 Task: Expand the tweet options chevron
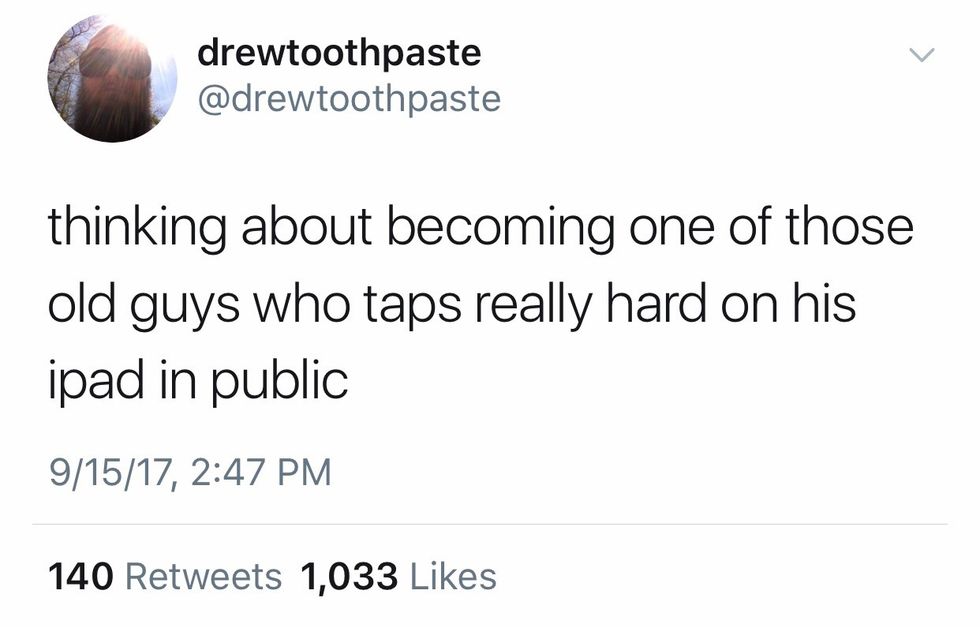click(921, 55)
